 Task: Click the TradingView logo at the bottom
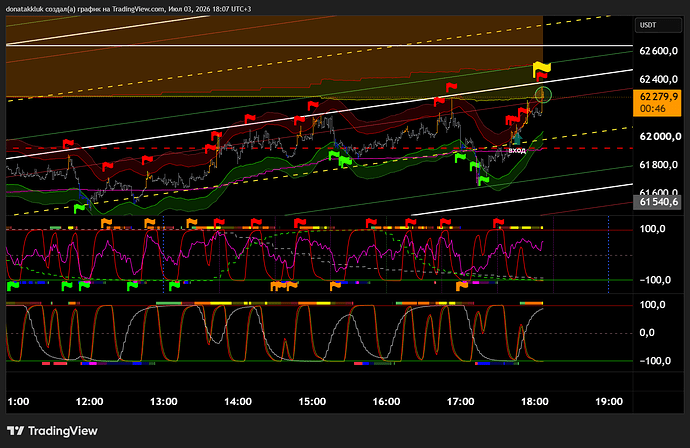coord(52,431)
